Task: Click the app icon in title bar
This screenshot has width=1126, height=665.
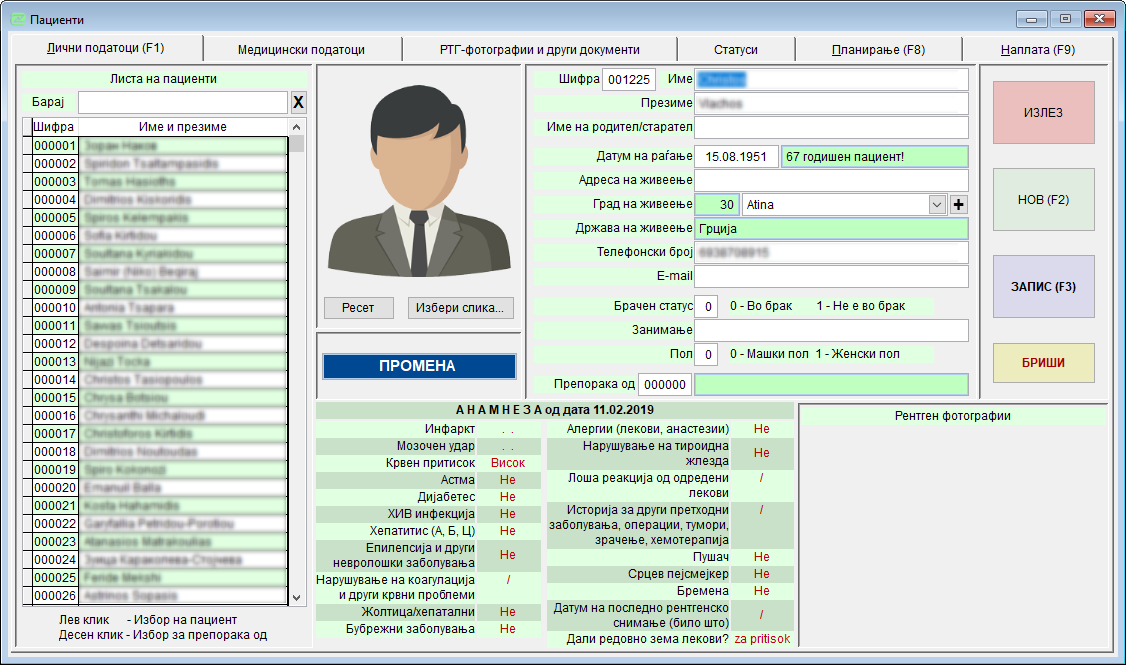Action: pos(17,19)
